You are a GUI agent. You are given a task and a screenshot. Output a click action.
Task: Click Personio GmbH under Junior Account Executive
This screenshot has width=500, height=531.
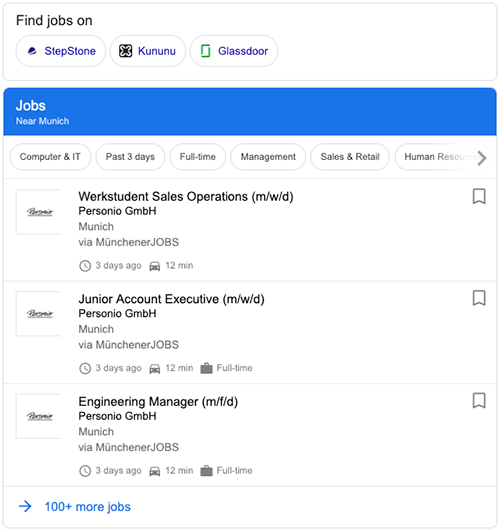click(x=117, y=314)
